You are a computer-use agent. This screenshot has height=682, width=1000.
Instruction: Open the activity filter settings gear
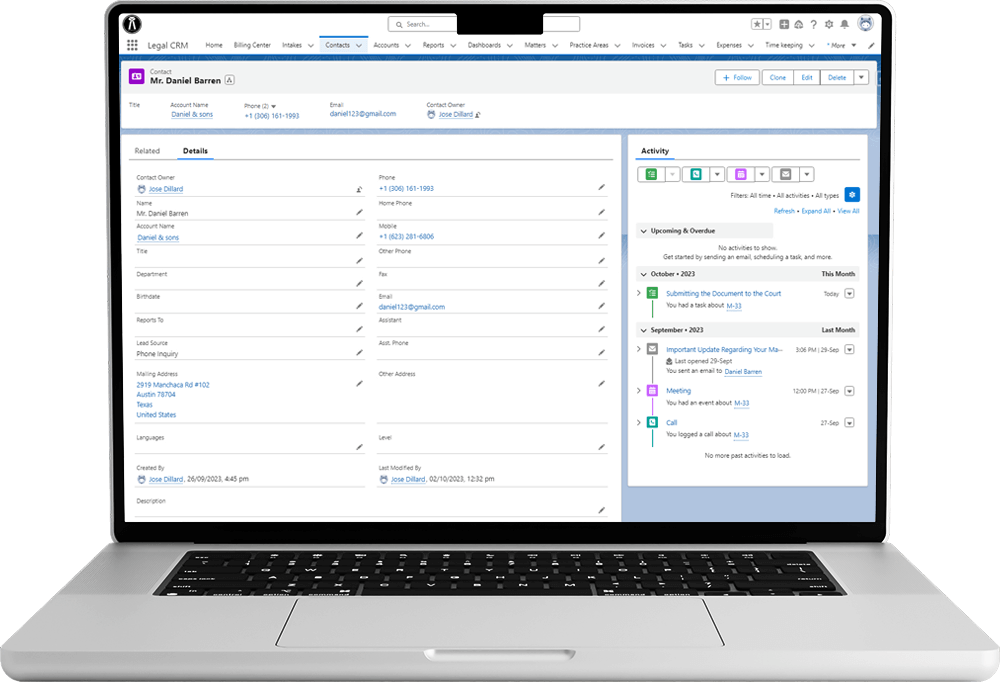851,195
